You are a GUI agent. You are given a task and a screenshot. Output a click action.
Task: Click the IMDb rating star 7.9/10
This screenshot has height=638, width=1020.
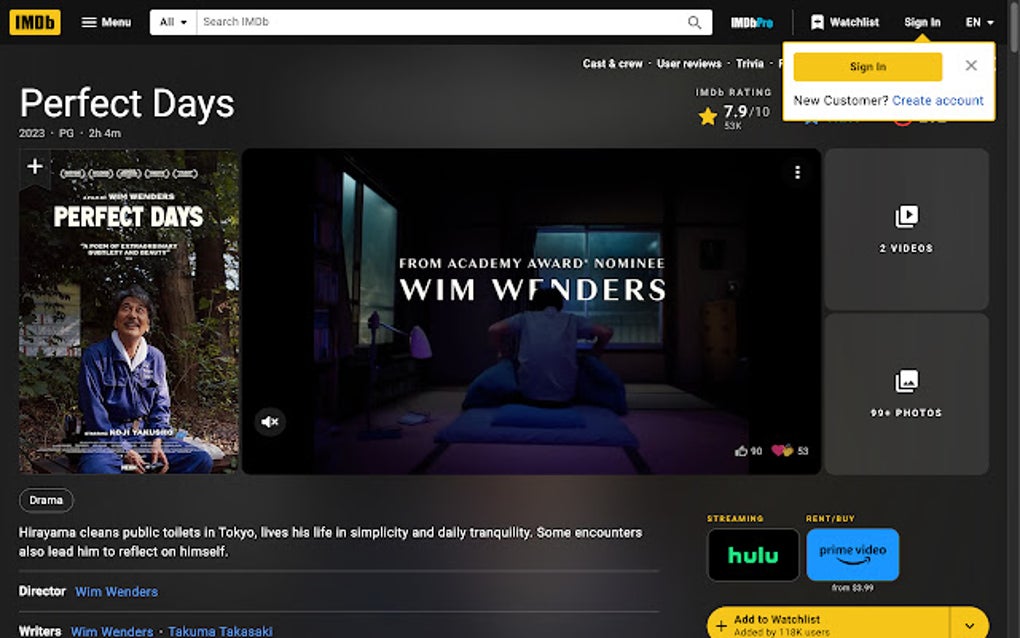(734, 116)
